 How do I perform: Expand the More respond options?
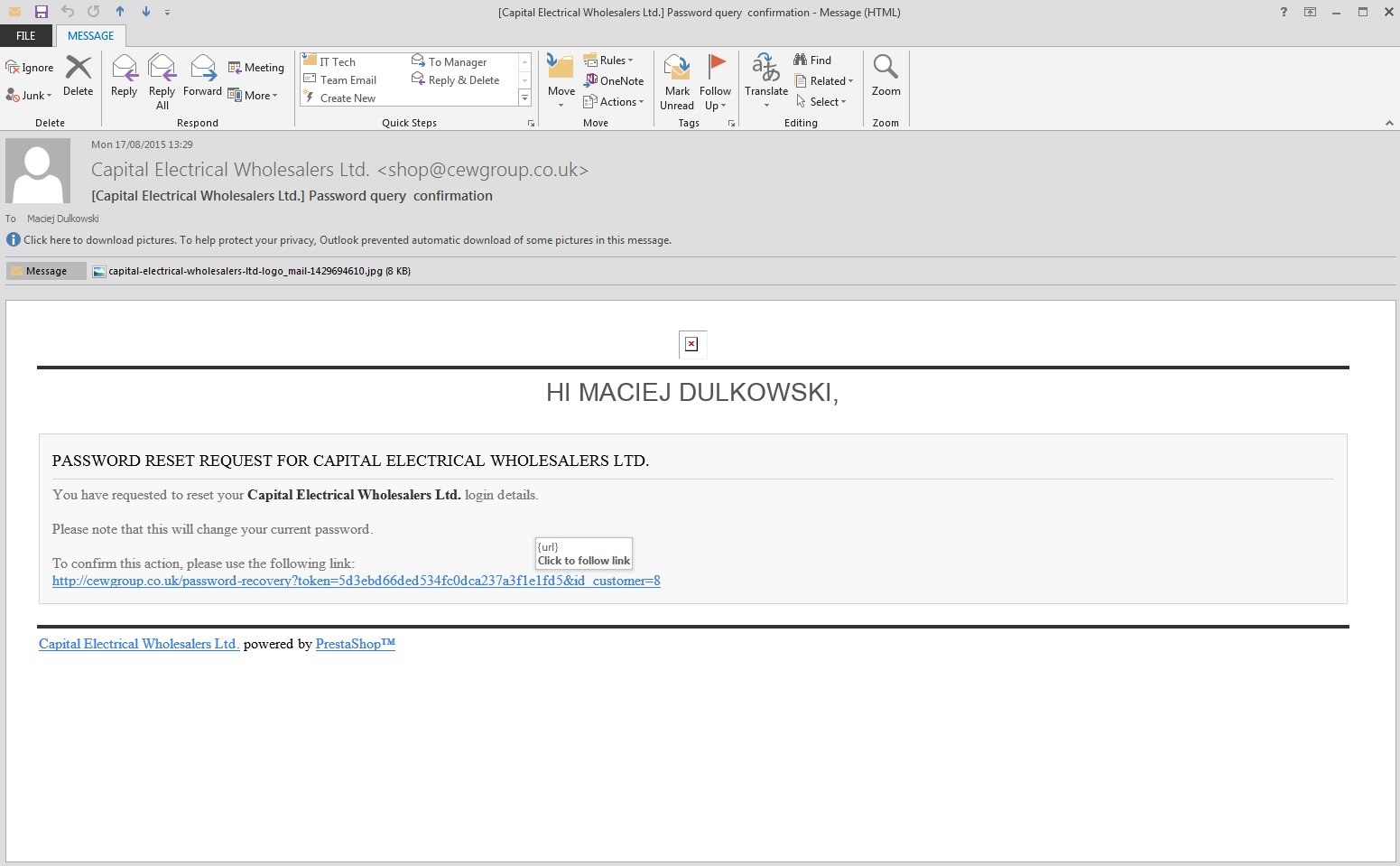point(253,96)
